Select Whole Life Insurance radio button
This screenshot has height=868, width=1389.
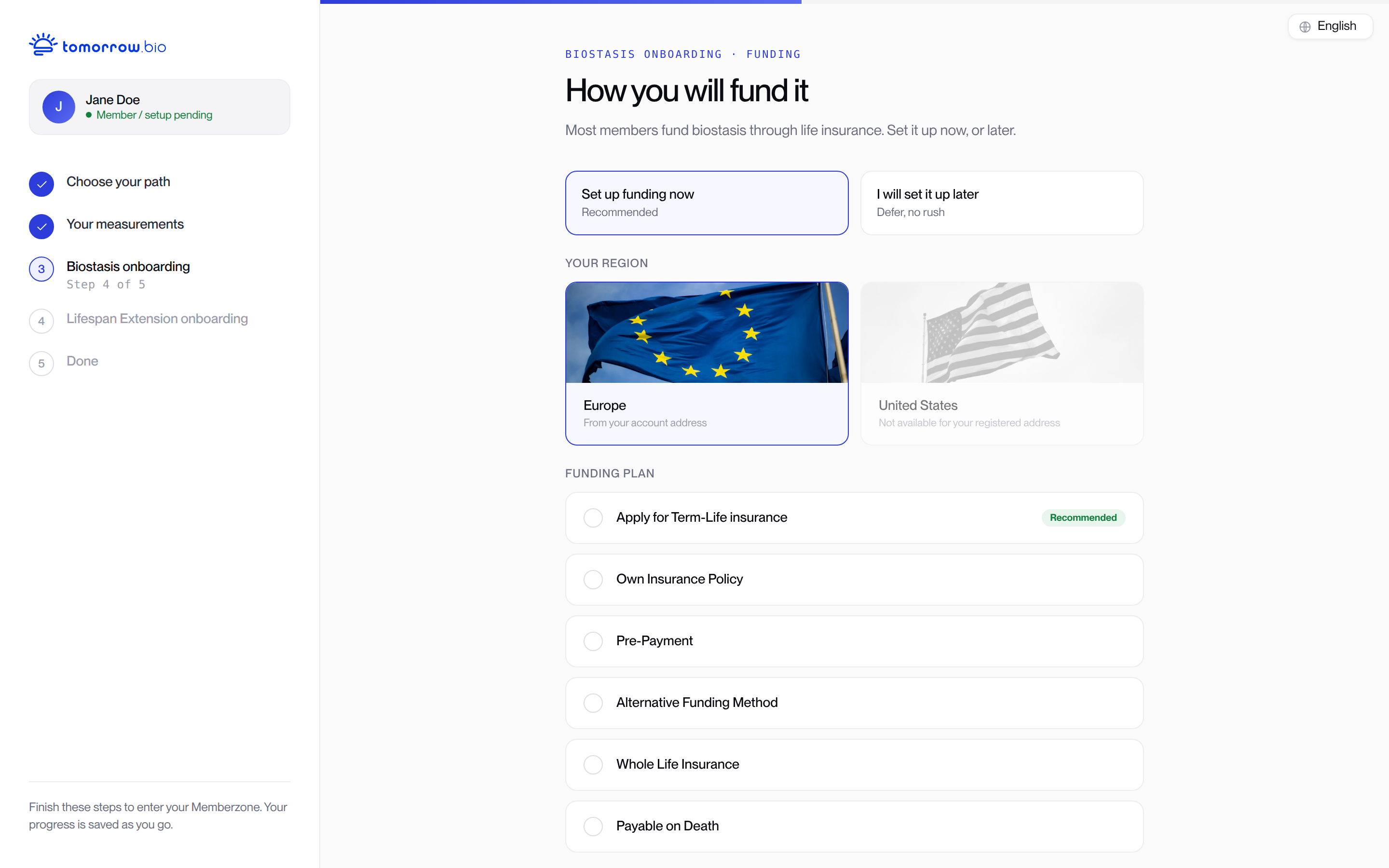coord(593,765)
